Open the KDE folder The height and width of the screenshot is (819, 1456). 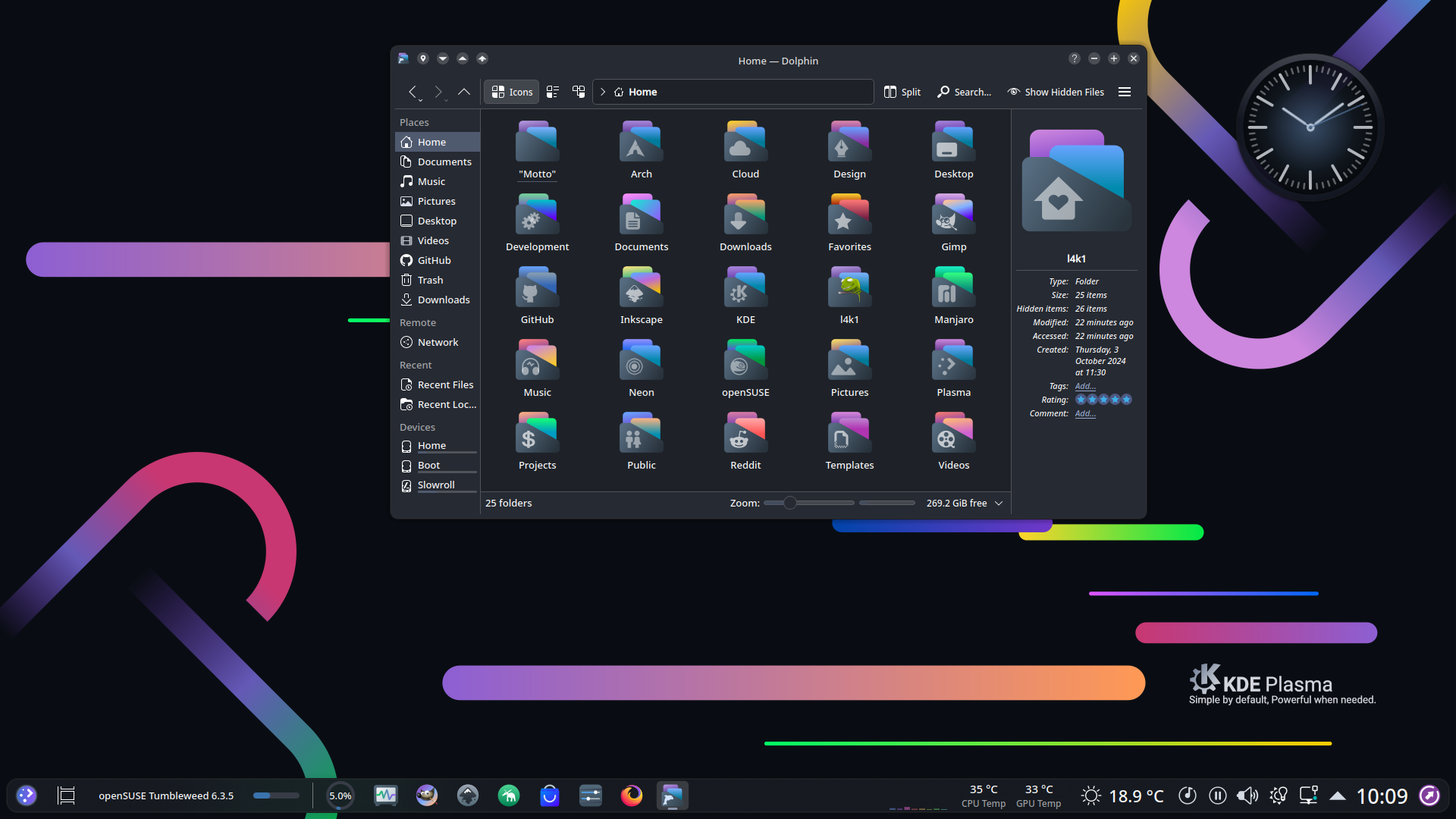[x=745, y=296]
